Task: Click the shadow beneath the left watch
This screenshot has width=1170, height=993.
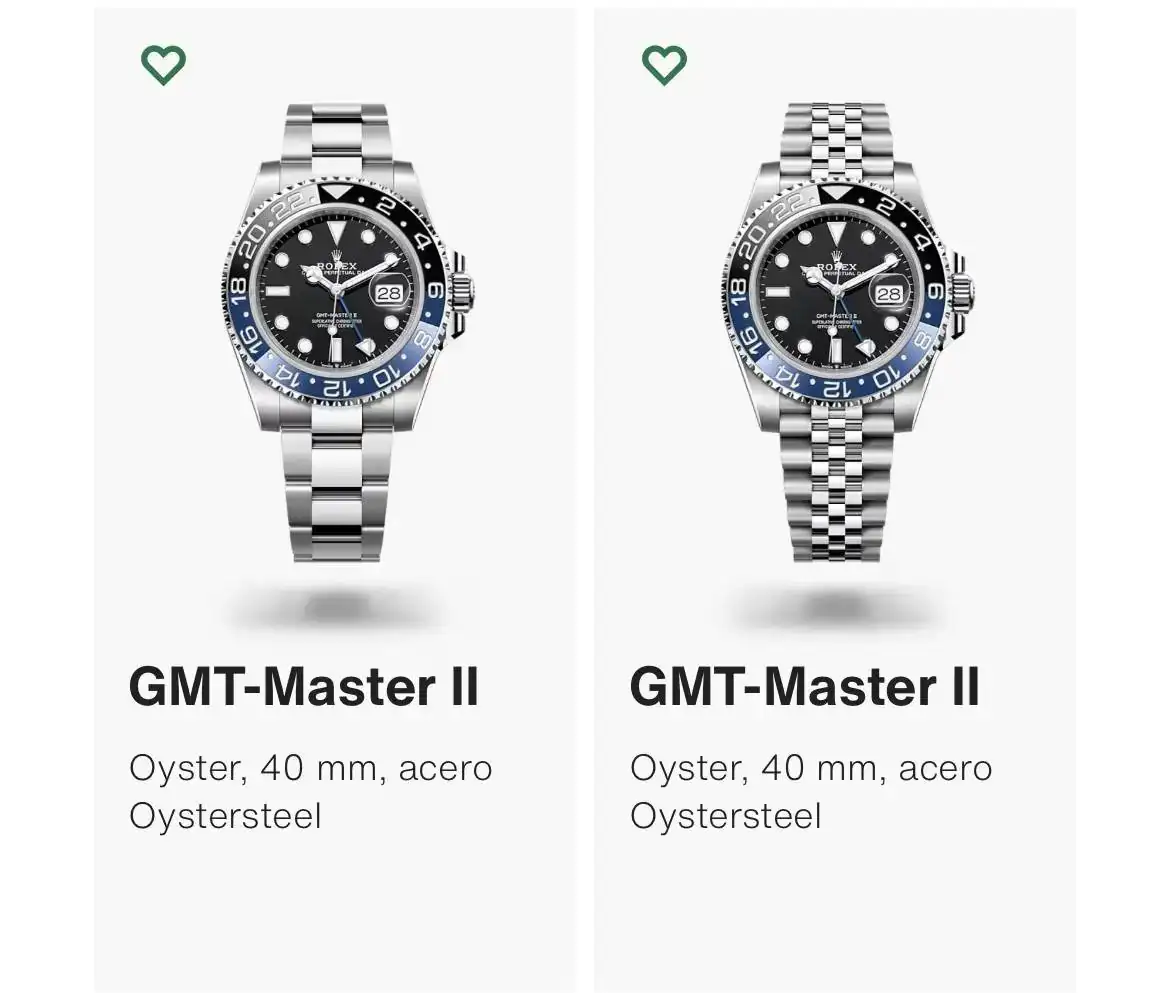Action: 336,605
